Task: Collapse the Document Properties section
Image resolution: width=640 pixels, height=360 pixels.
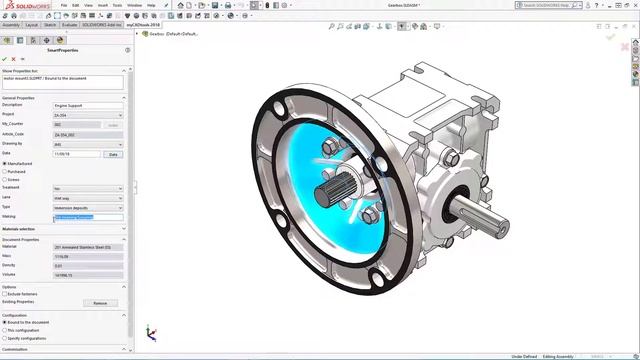Action: pos(124,240)
